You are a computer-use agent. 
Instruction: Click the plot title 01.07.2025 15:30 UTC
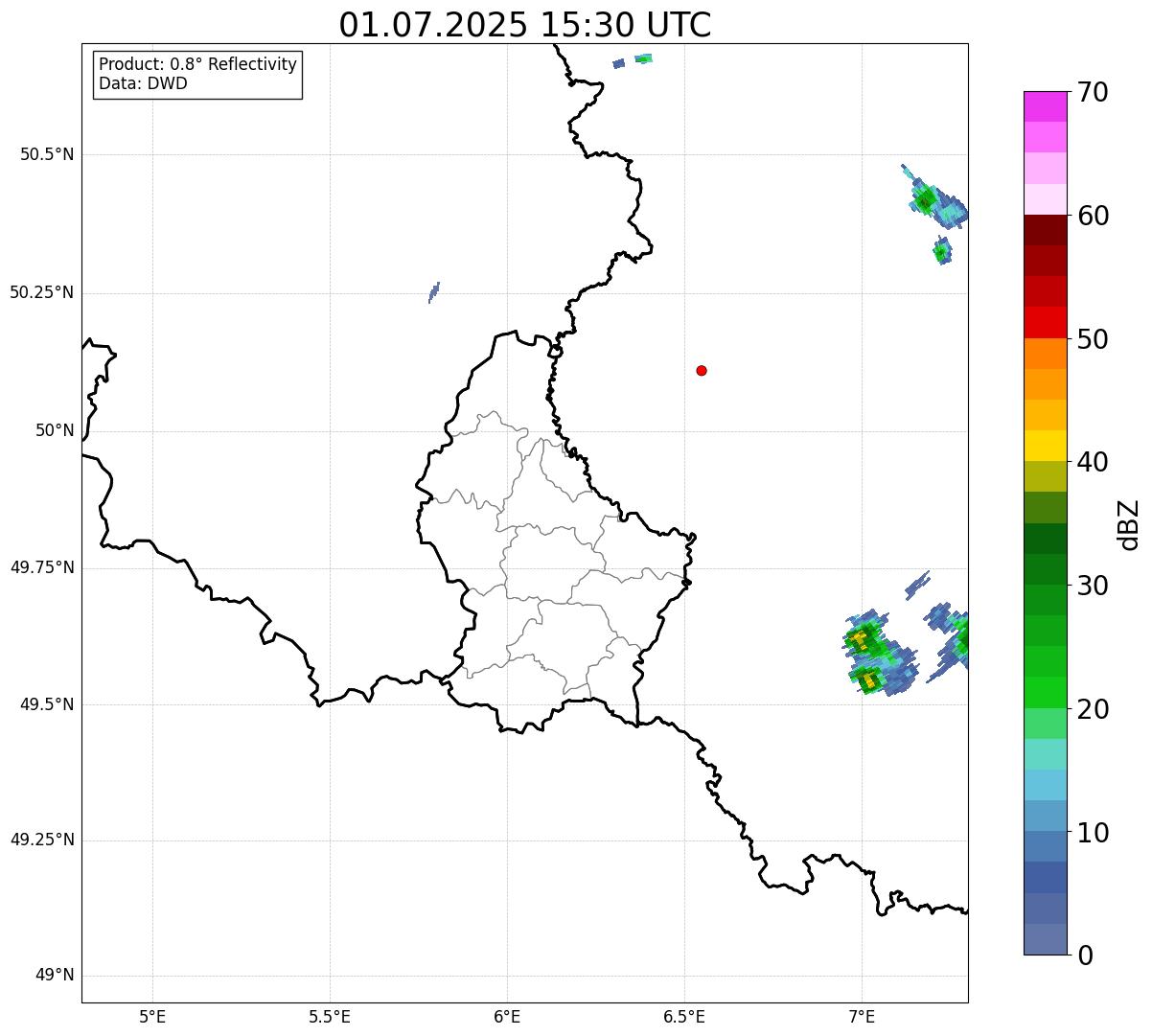click(525, 25)
